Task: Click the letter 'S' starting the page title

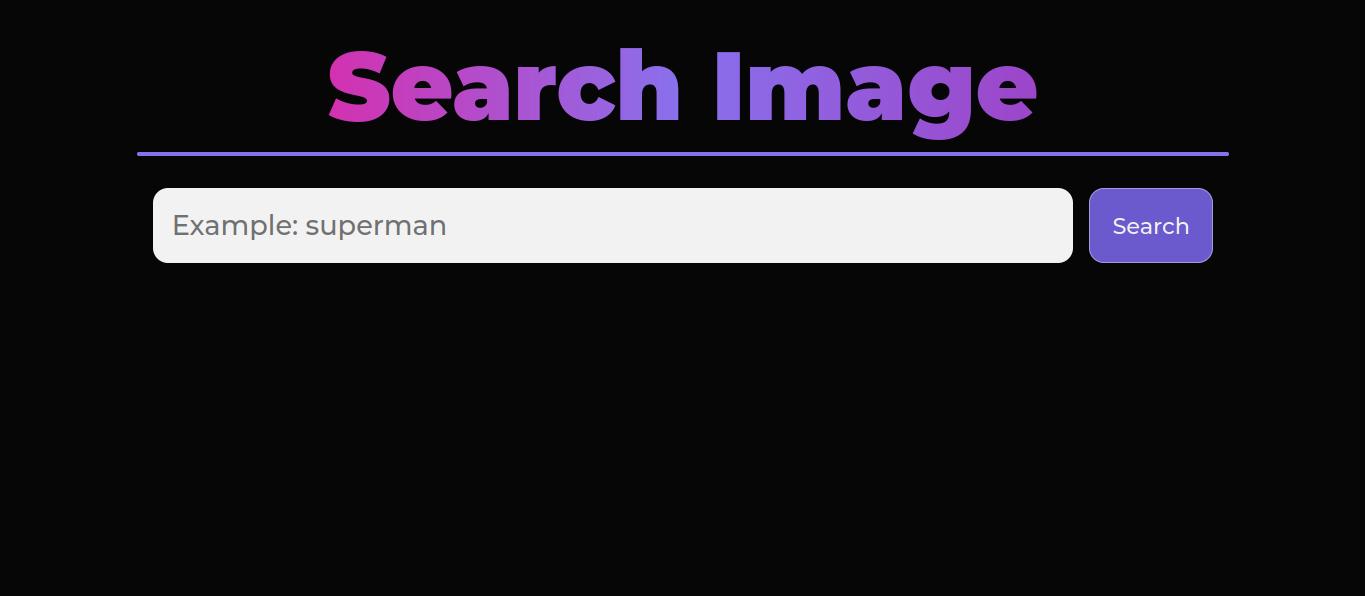Action: pyautogui.click(x=358, y=88)
